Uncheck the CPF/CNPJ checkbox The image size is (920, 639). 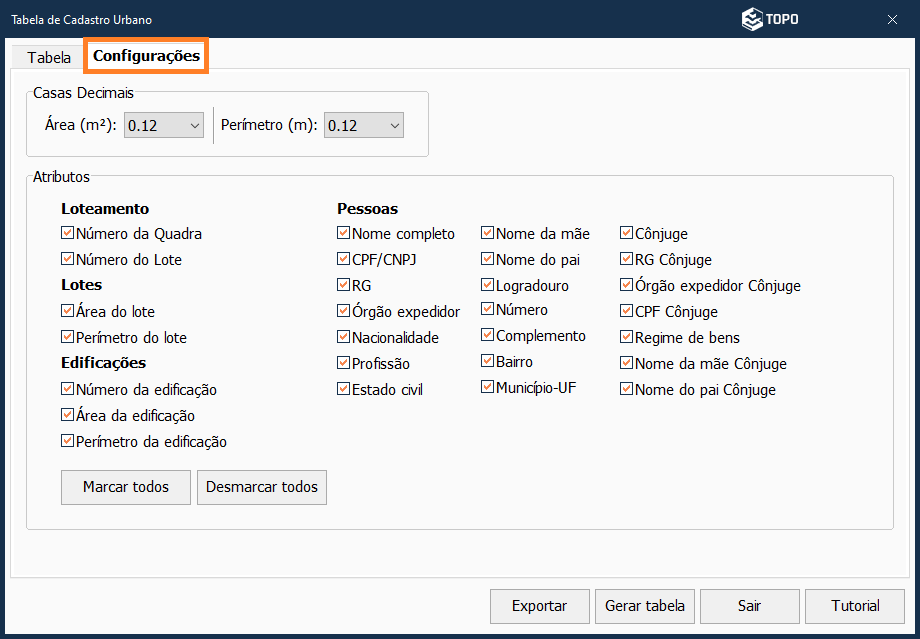tap(344, 259)
